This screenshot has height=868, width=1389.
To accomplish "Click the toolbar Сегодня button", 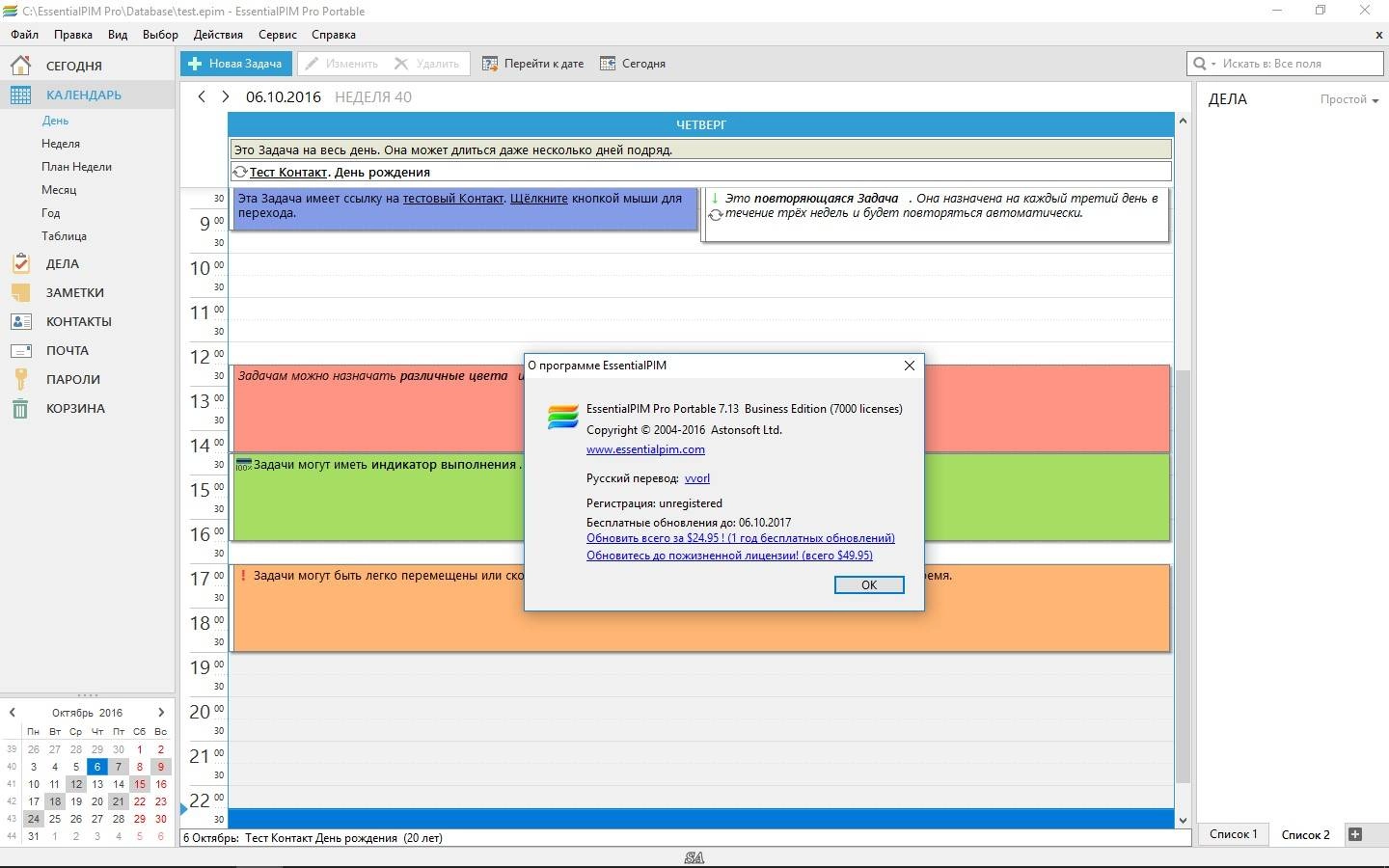I will (x=633, y=64).
